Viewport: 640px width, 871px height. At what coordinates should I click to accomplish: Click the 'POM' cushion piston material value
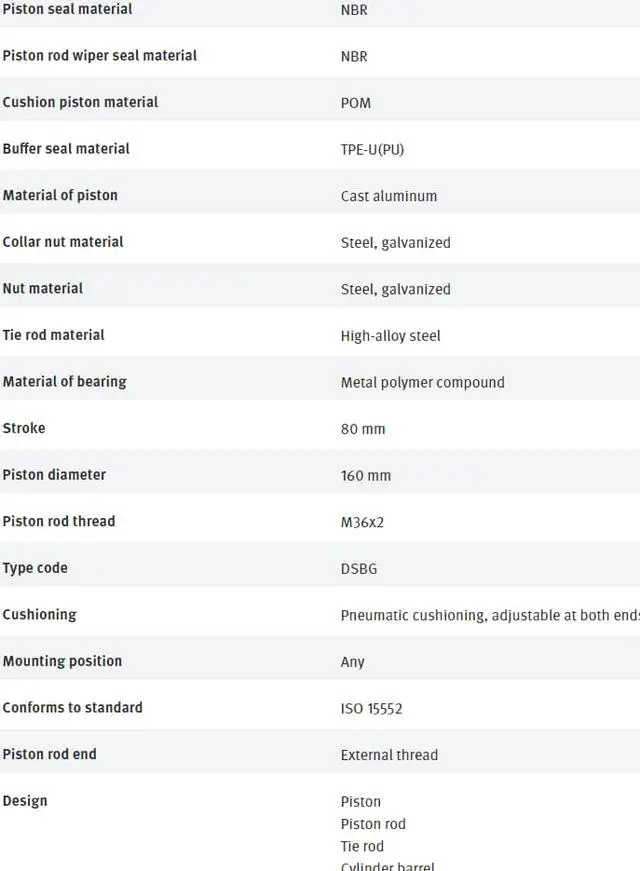(355, 103)
